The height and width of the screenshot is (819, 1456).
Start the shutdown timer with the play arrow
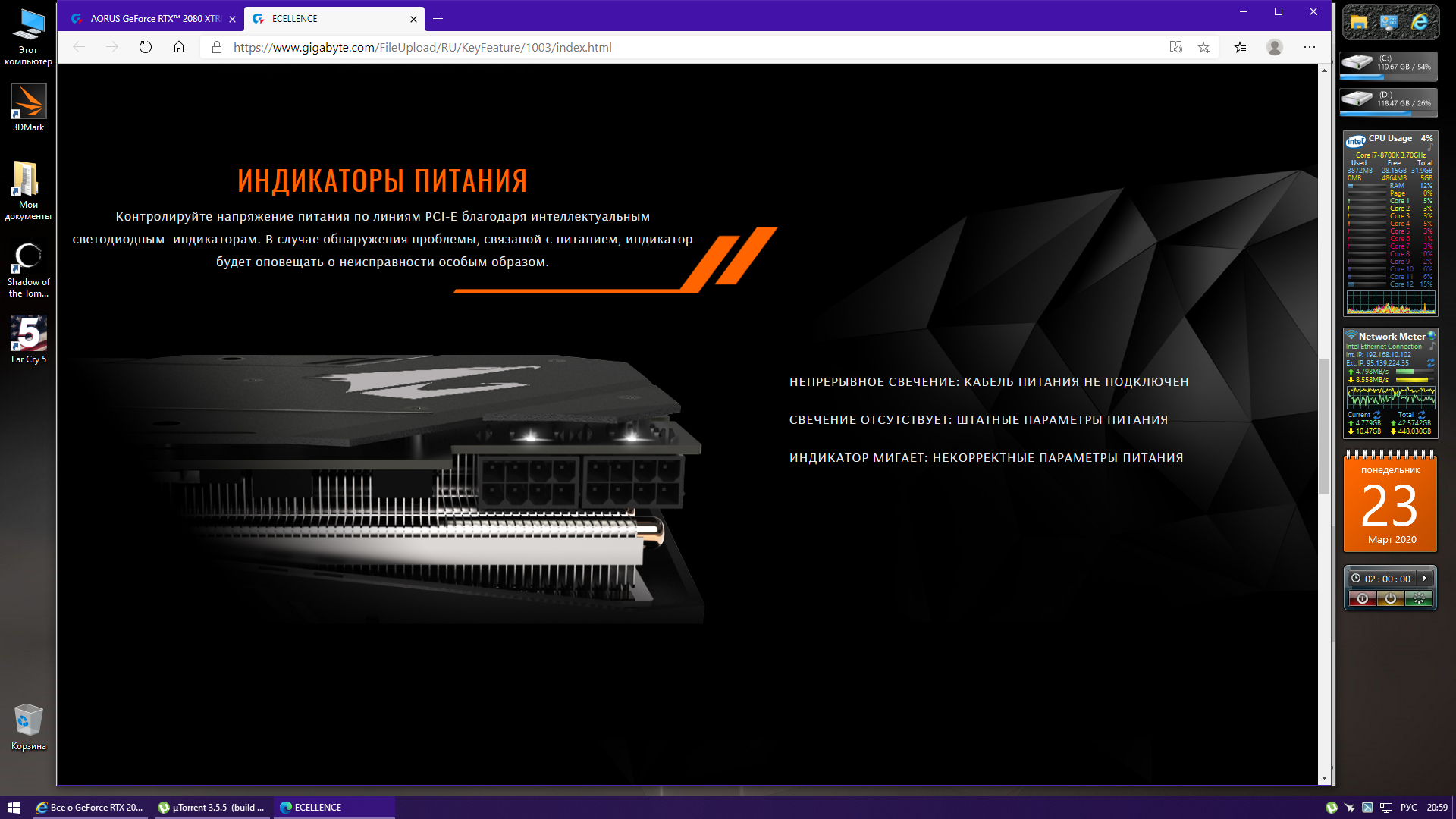point(1425,579)
